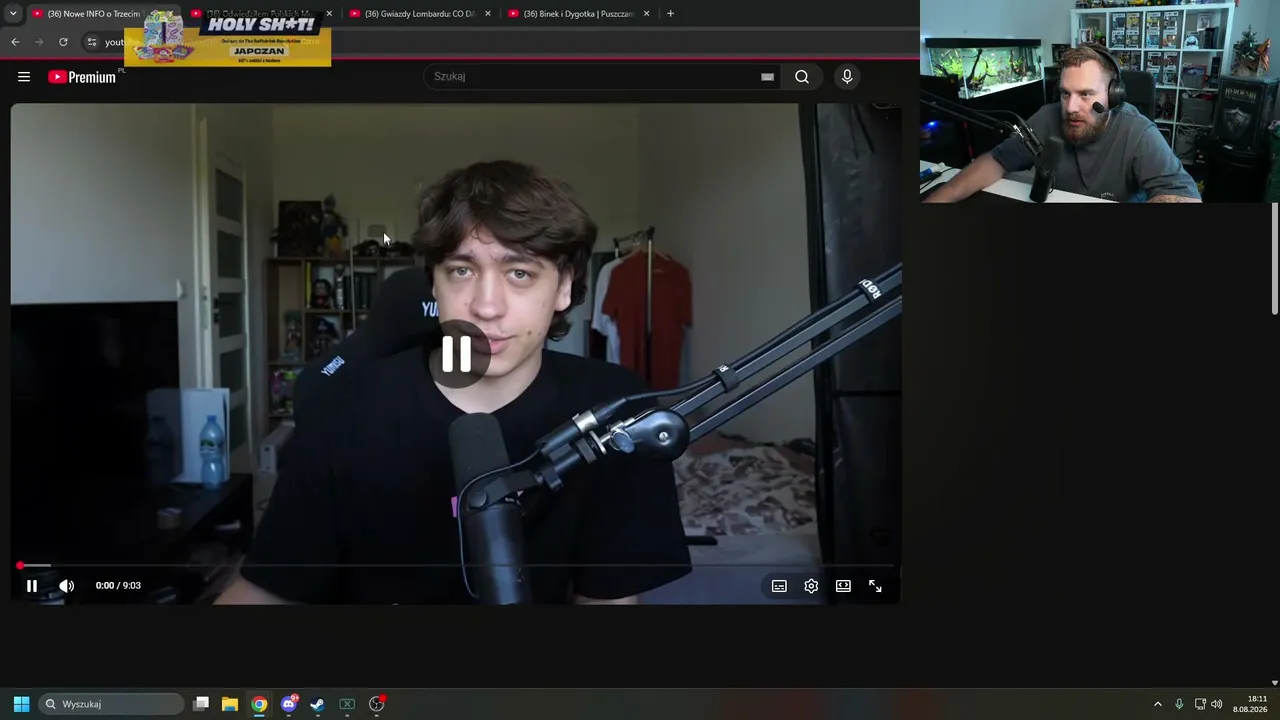Go back in browser history
Screen dimensions: 1280x720
[15, 42]
